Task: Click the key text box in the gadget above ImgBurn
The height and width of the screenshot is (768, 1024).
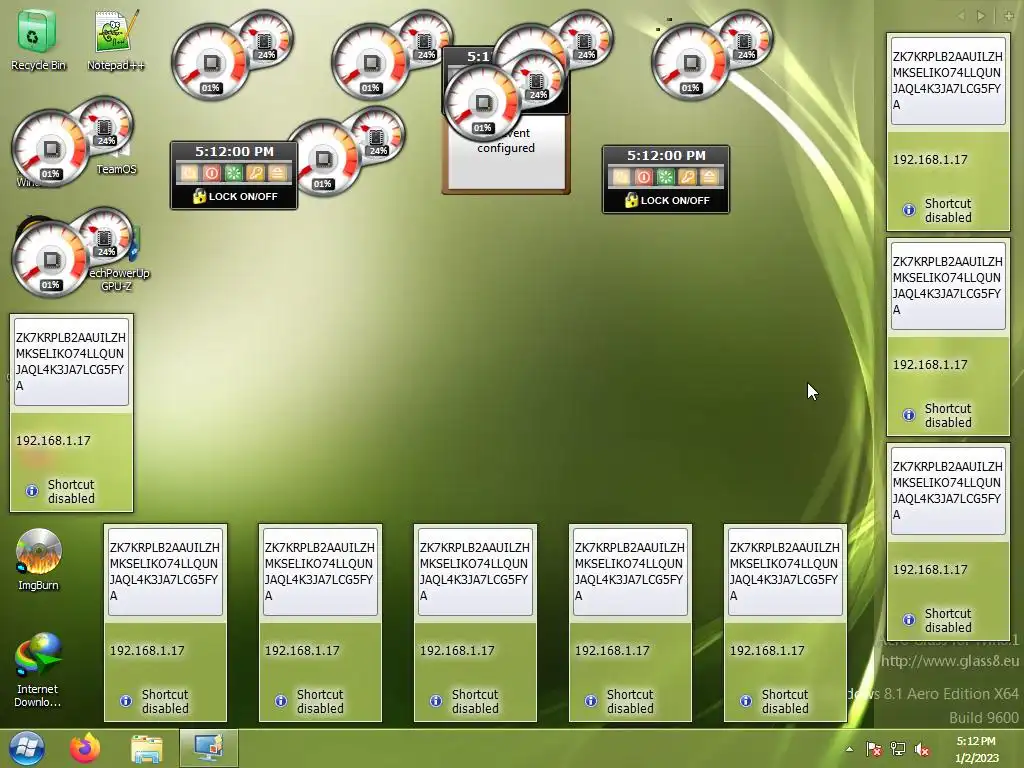Action: pos(71,362)
